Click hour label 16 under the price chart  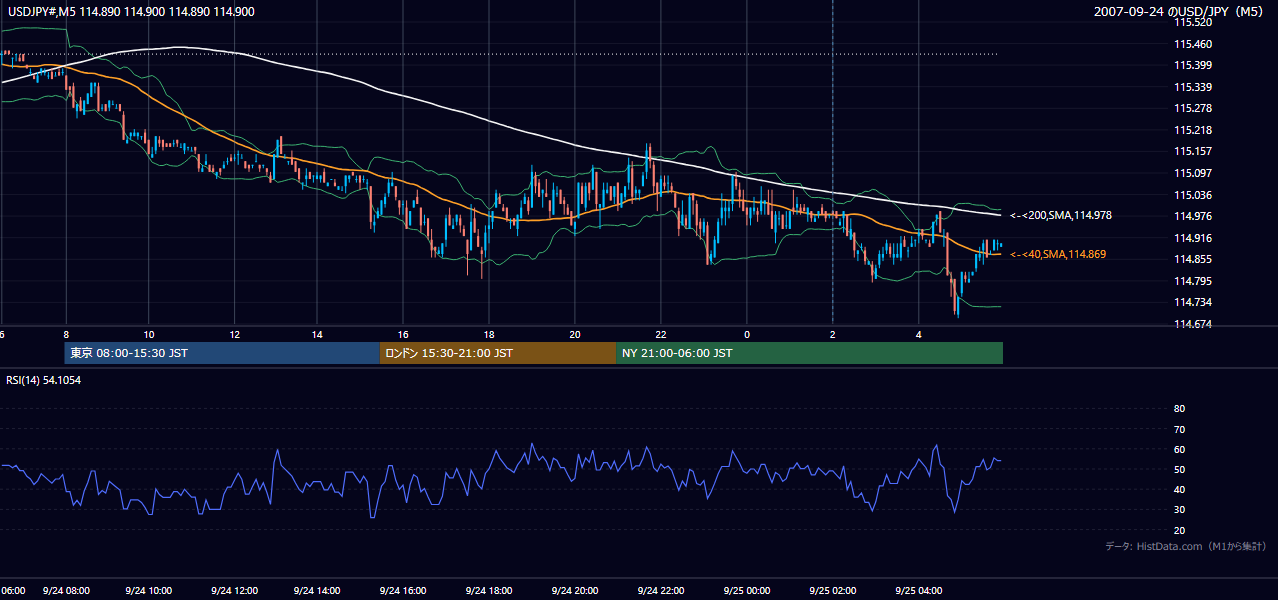pyautogui.click(x=403, y=333)
